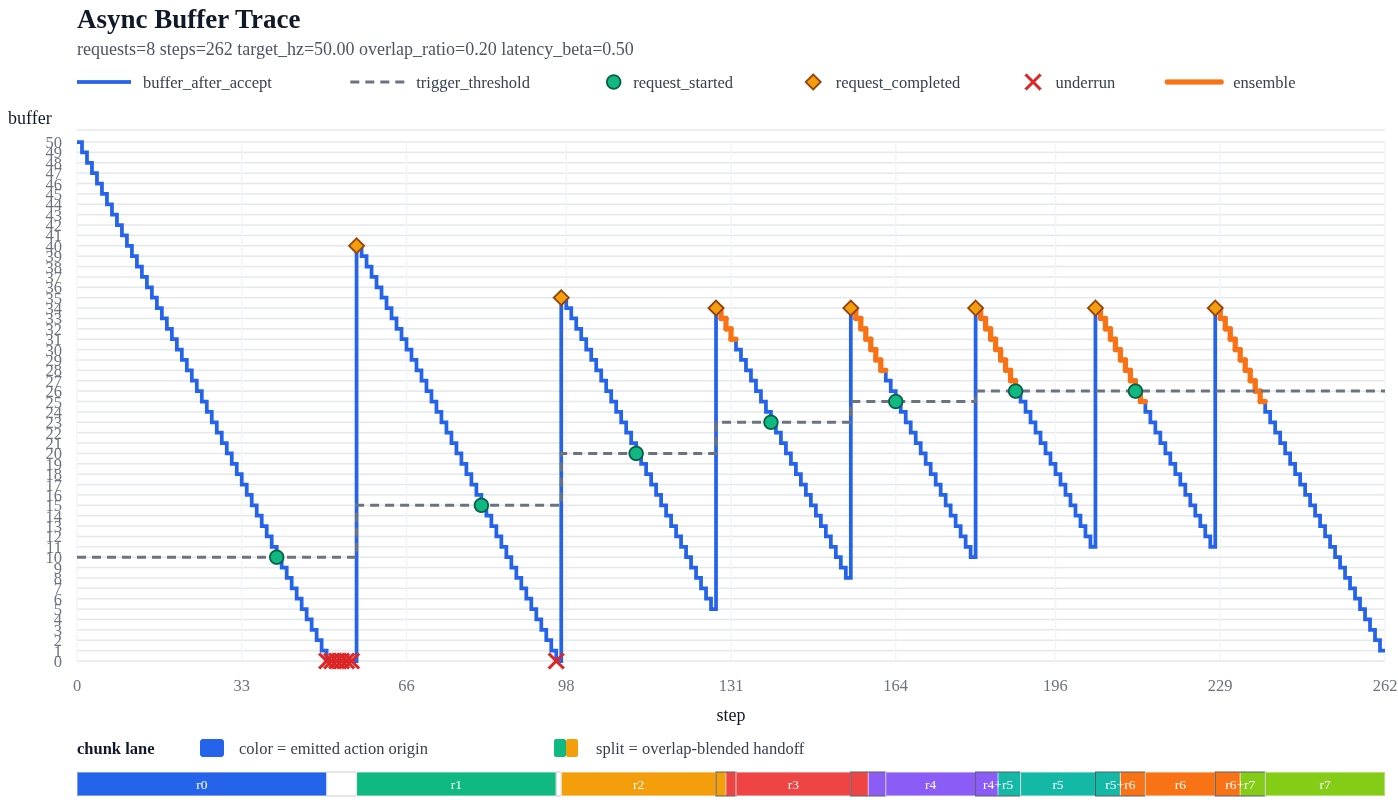Click the r7 chunk lane segment
This screenshot has height=811, width=1398.
pyautogui.click(x=1324, y=784)
